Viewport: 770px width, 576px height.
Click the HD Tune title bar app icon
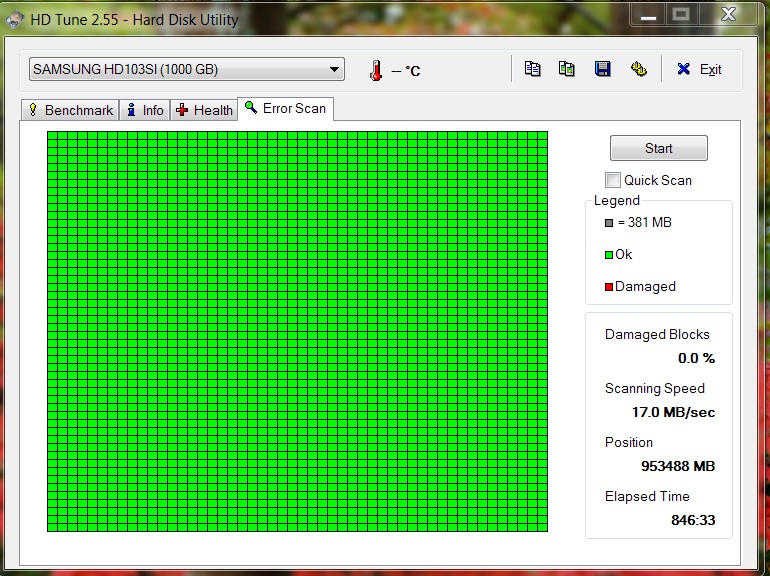click(x=14, y=20)
